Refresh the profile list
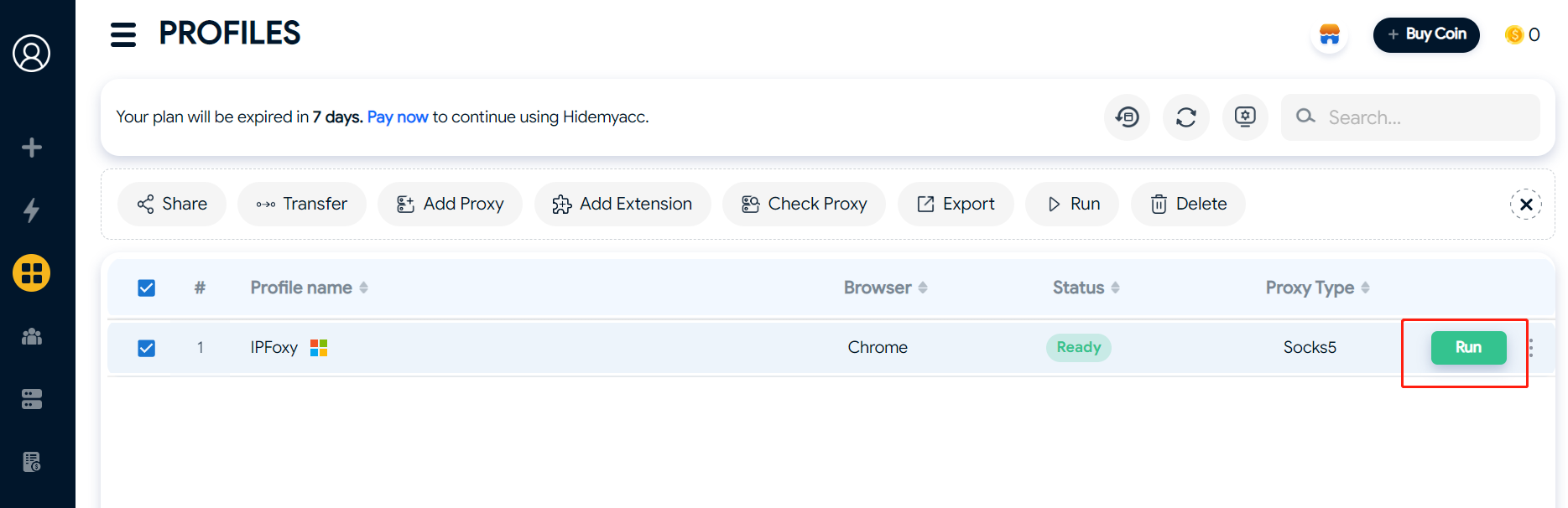 coord(1186,117)
